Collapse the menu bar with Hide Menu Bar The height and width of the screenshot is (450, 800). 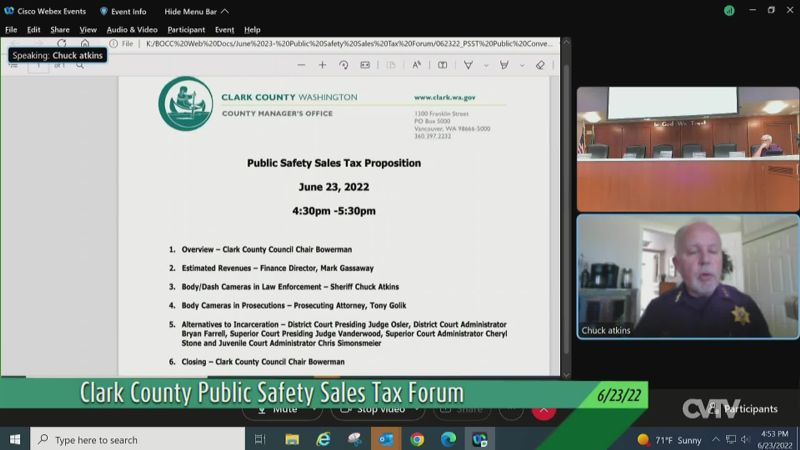197,11
